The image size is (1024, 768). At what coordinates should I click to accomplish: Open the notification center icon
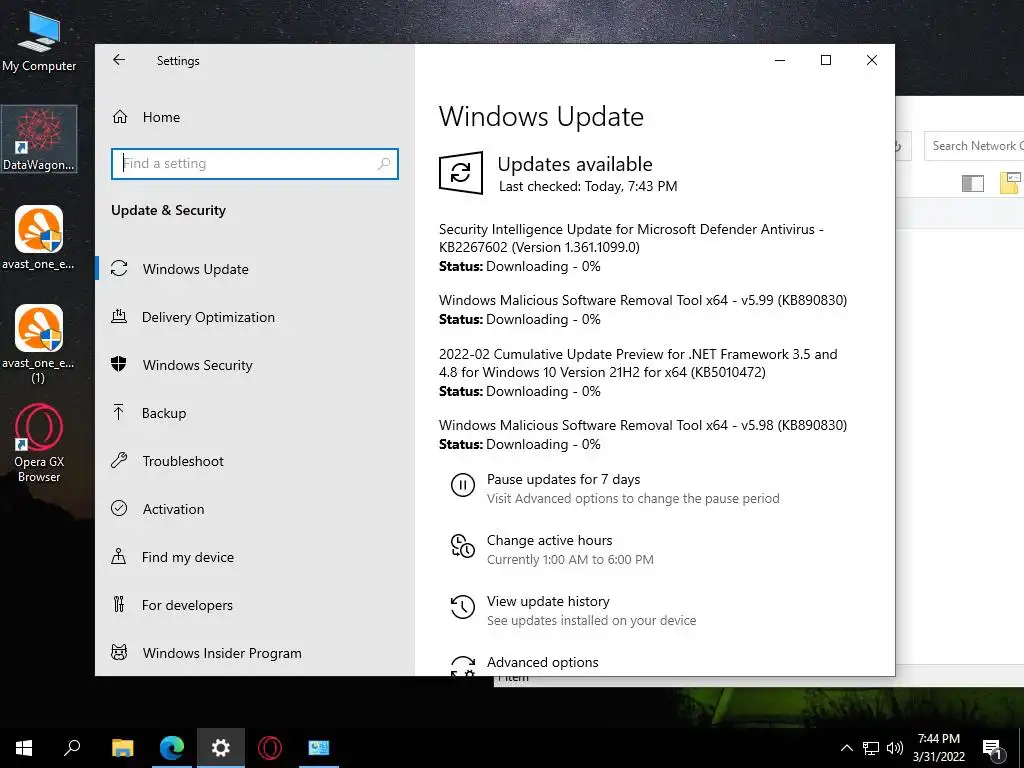(x=992, y=750)
